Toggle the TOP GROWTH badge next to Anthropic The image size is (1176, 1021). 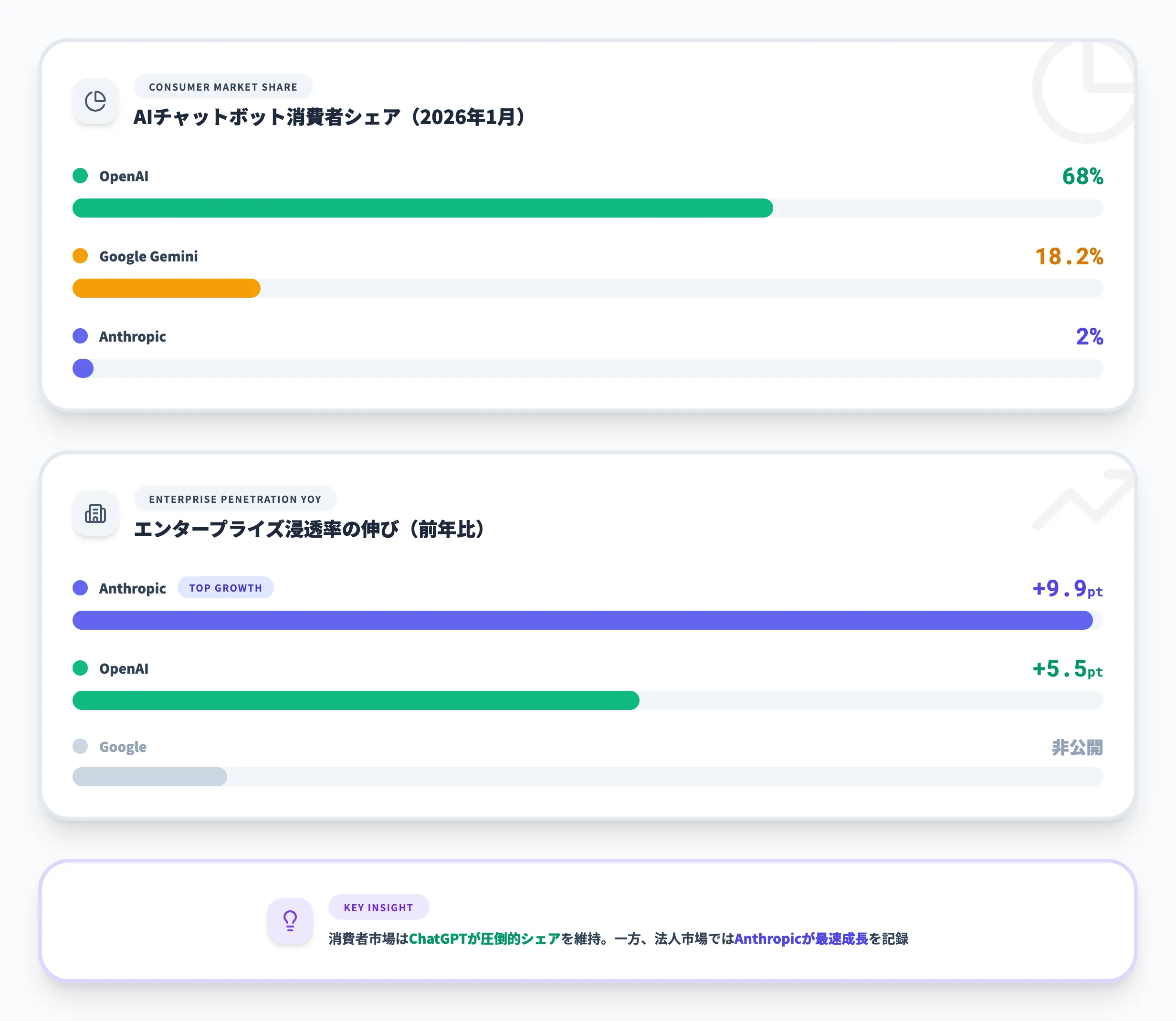(x=226, y=587)
